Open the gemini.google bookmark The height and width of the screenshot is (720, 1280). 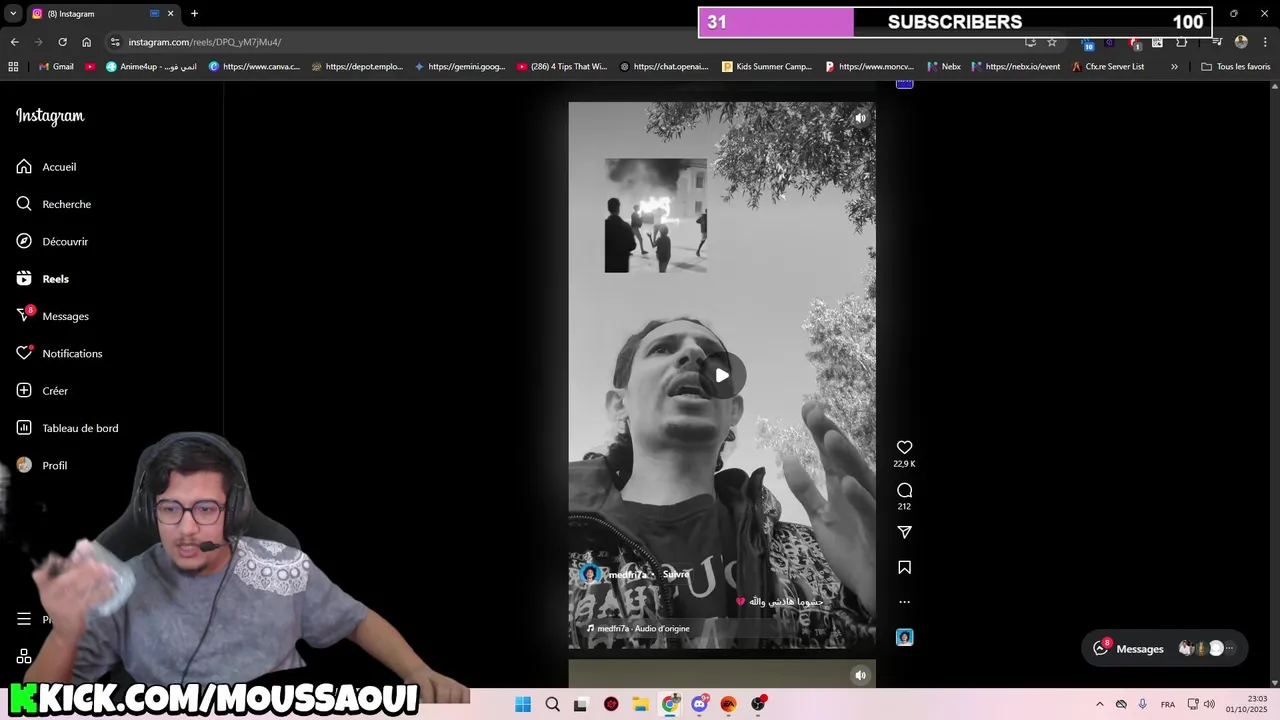coord(460,67)
